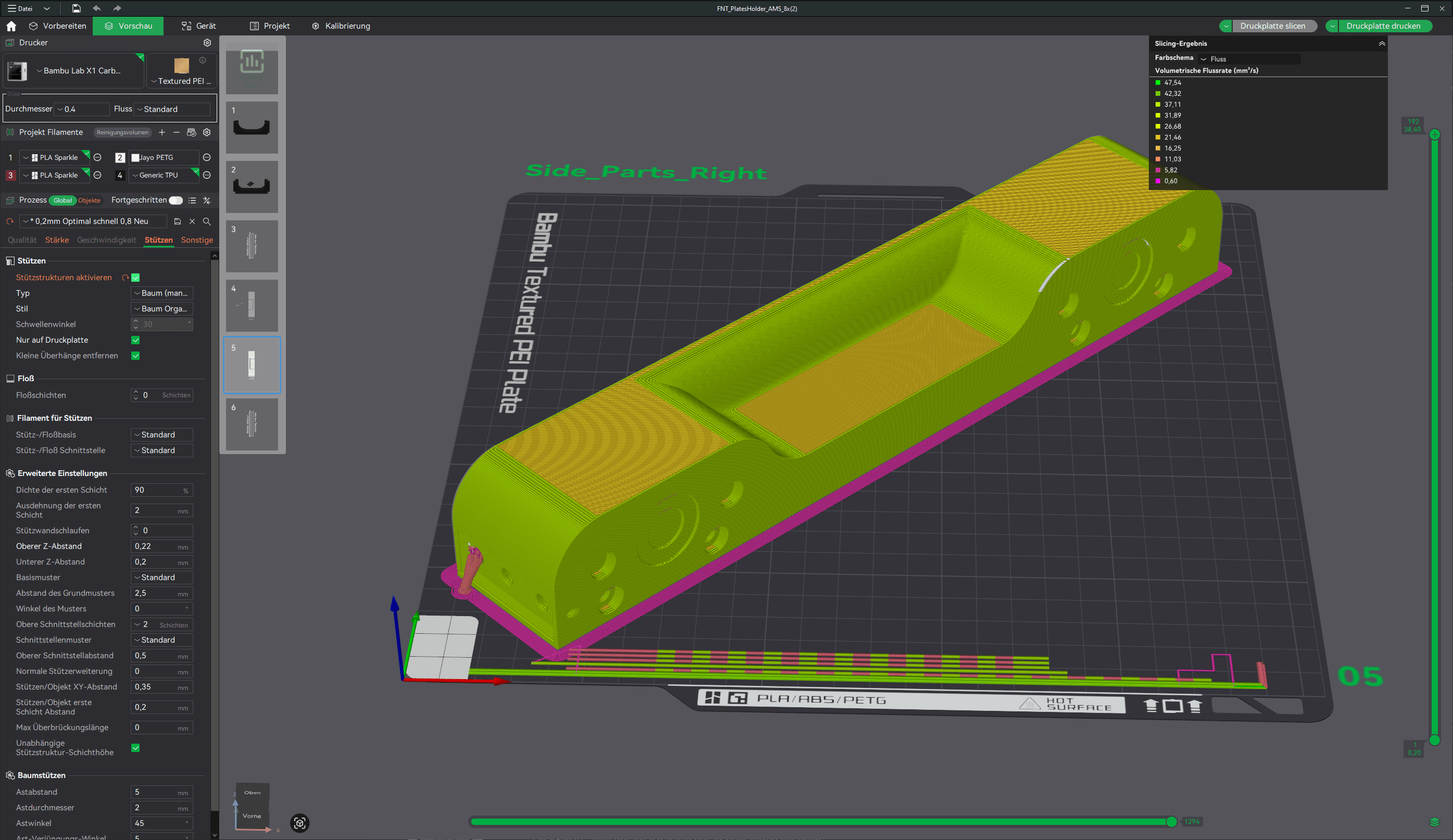Search process settings with the magnifier icon

[207, 221]
